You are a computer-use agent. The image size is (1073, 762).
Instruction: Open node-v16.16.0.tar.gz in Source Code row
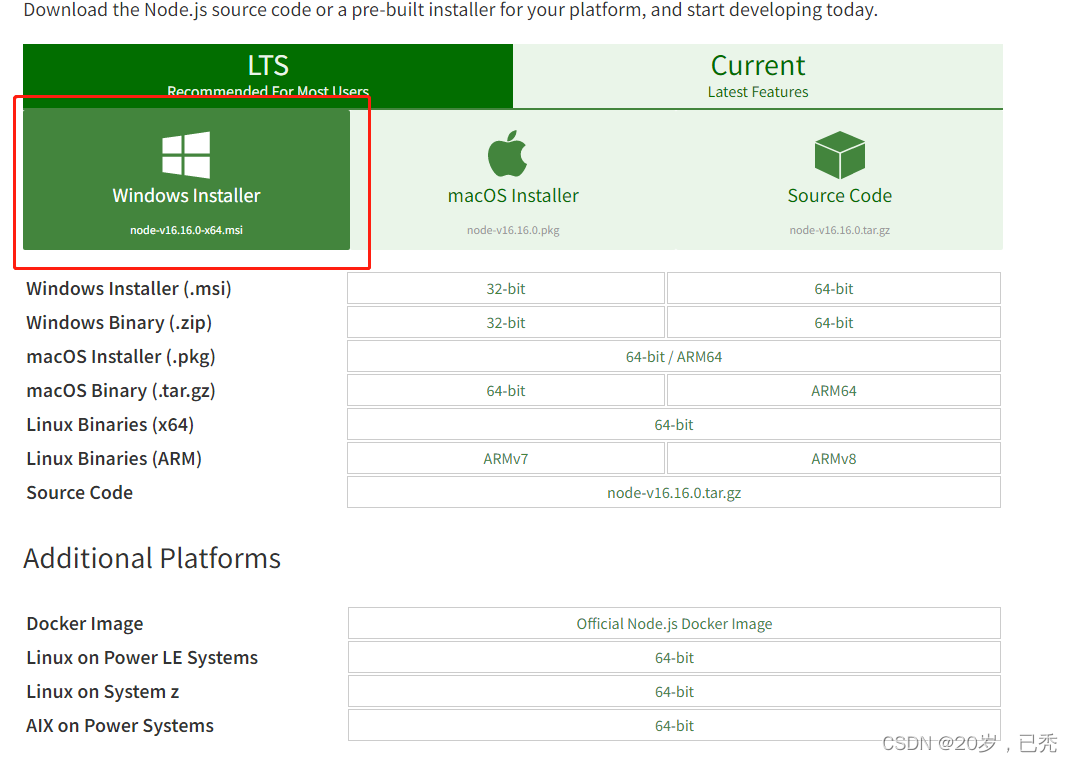(x=674, y=492)
